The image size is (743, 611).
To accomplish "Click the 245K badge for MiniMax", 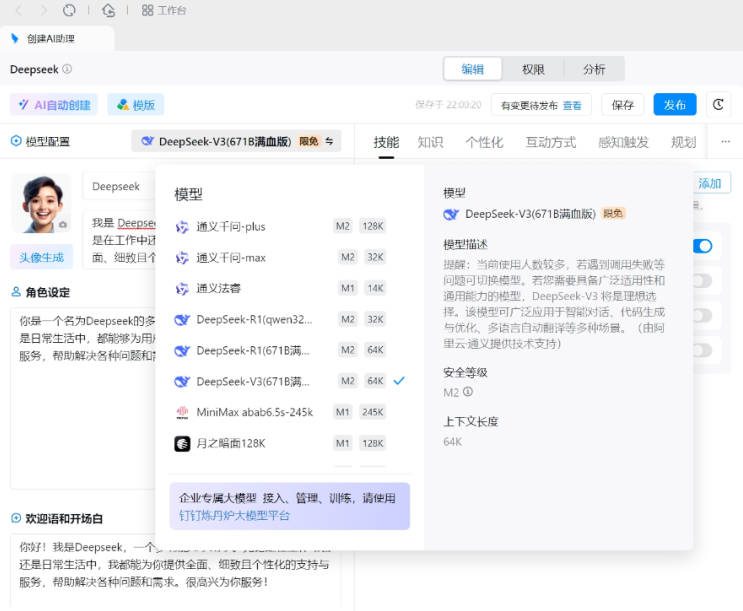I will pos(373,412).
